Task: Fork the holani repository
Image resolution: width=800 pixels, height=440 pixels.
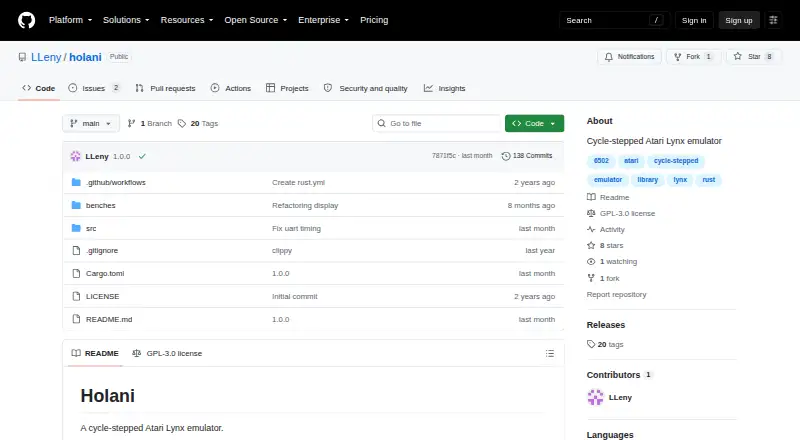Action: tap(693, 57)
